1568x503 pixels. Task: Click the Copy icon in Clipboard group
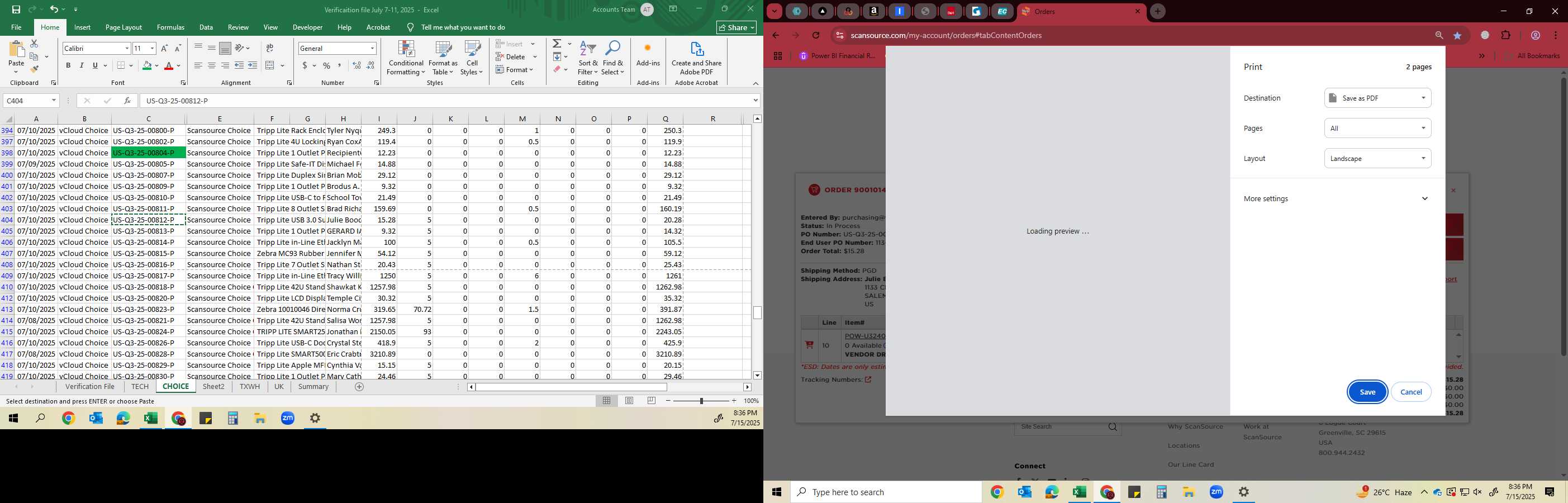click(34, 56)
